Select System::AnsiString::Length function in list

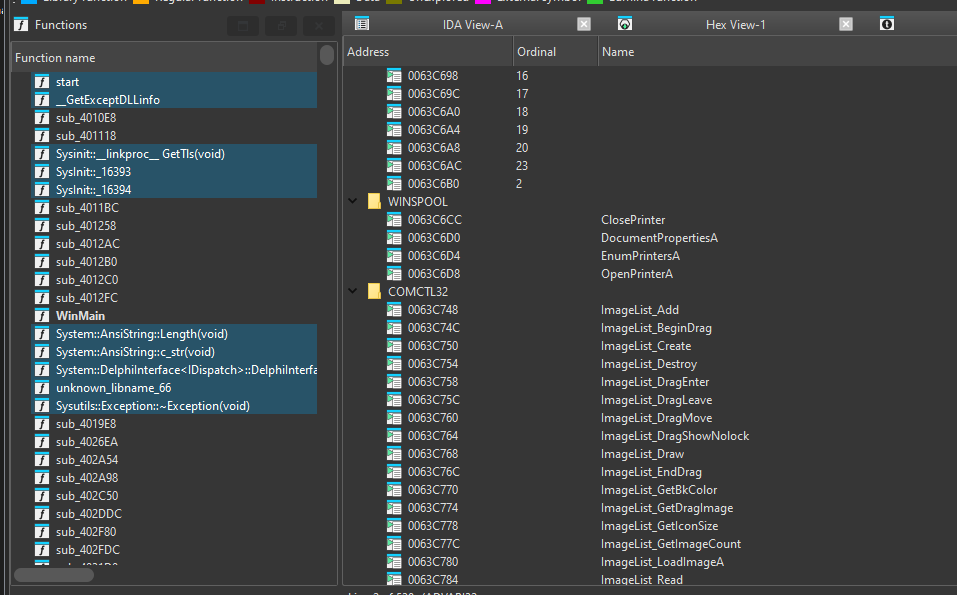141,334
